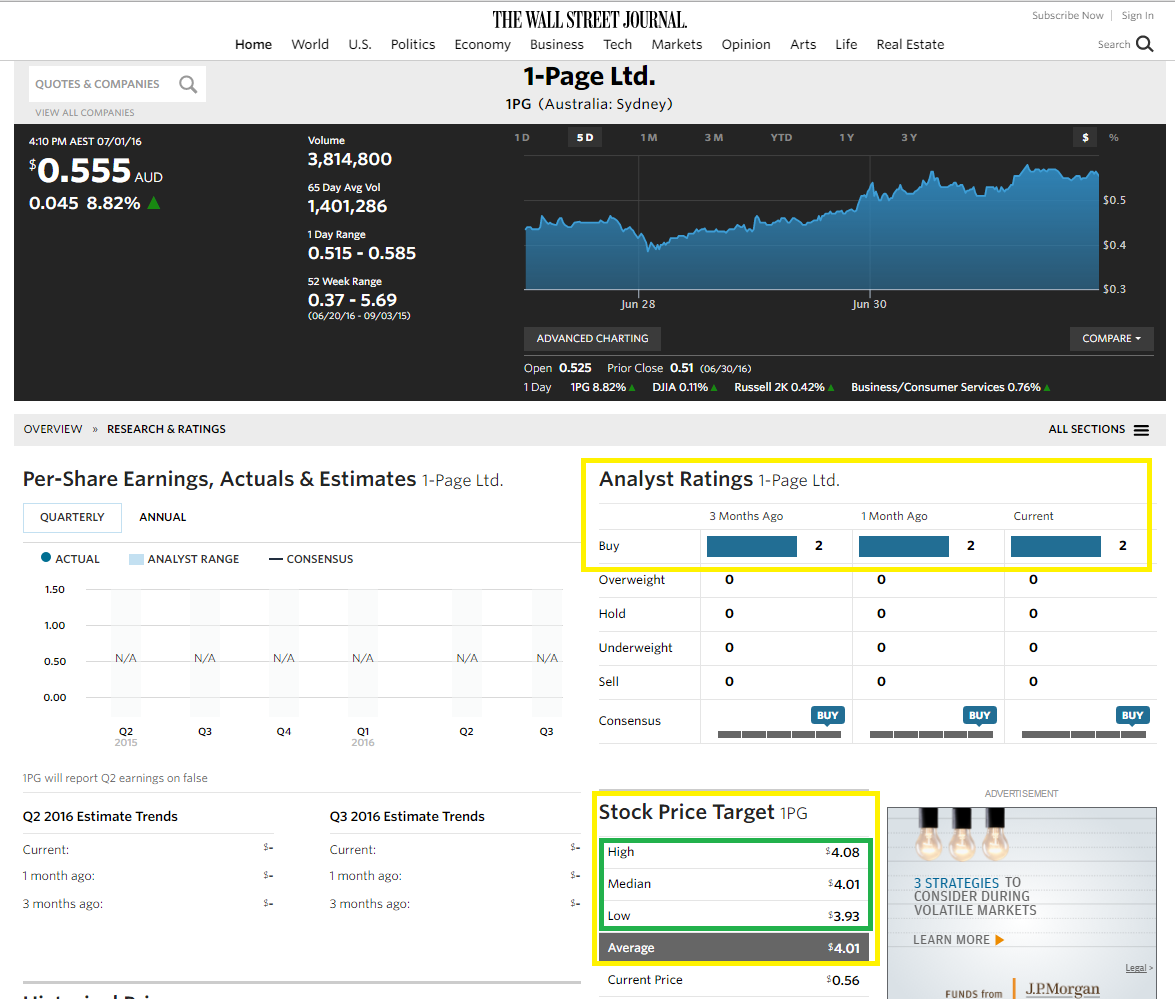Image resolution: width=1175 pixels, height=999 pixels.
Task: Select the 5D chart range
Action: tap(585, 137)
